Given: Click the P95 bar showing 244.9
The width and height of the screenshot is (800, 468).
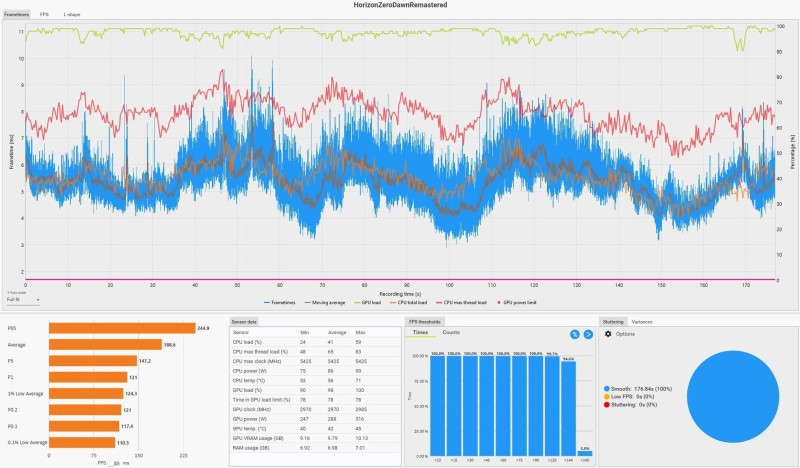Looking at the screenshot, I should [x=122, y=328].
